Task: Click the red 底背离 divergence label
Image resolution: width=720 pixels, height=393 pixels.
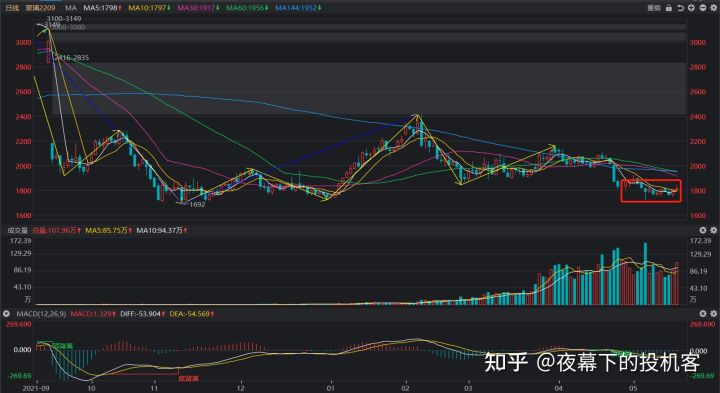Action: pos(189,379)
